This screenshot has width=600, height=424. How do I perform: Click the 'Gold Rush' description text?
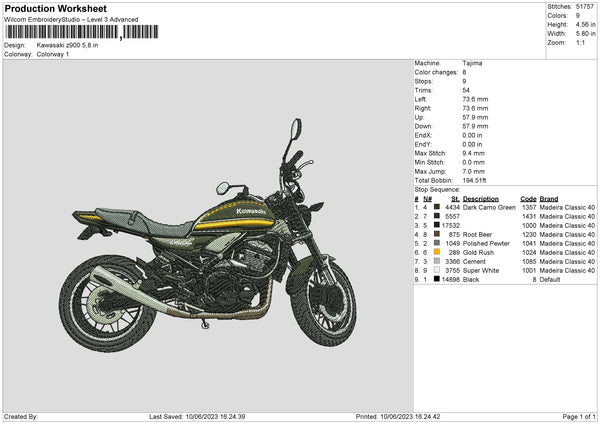pyautogui.click(x=478, y=253)
